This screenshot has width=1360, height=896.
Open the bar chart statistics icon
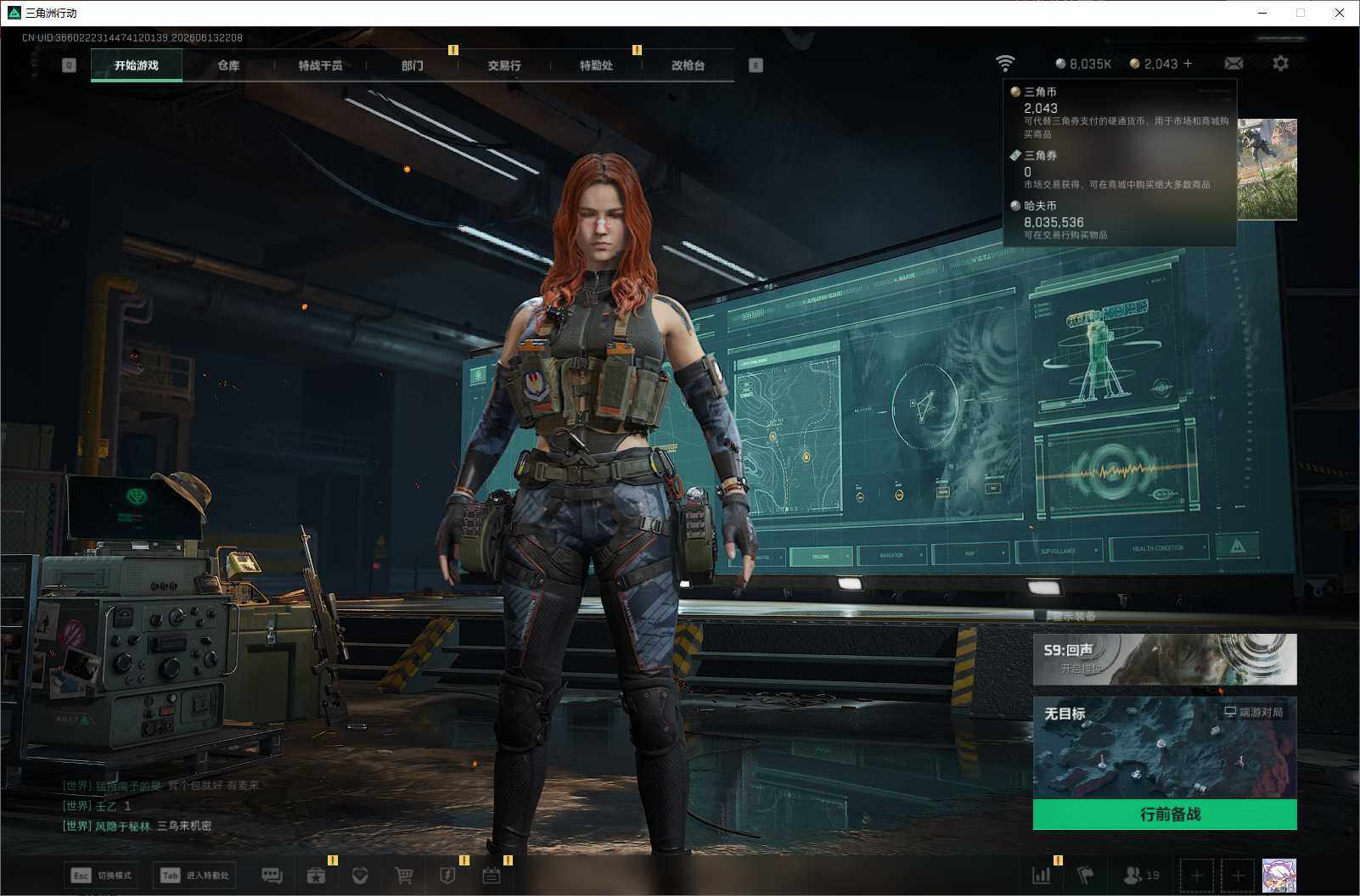(x=1041, y=875)
